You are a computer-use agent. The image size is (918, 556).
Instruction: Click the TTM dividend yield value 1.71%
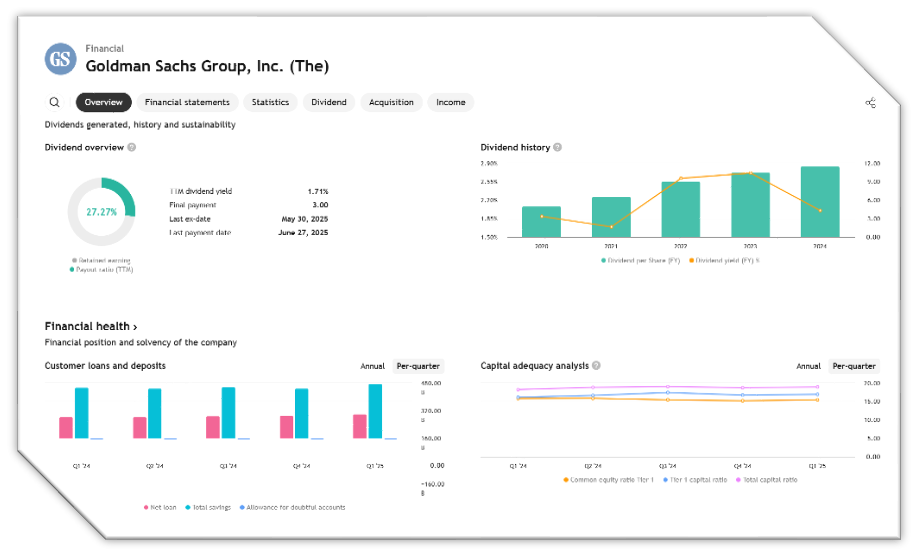(318, 191)
